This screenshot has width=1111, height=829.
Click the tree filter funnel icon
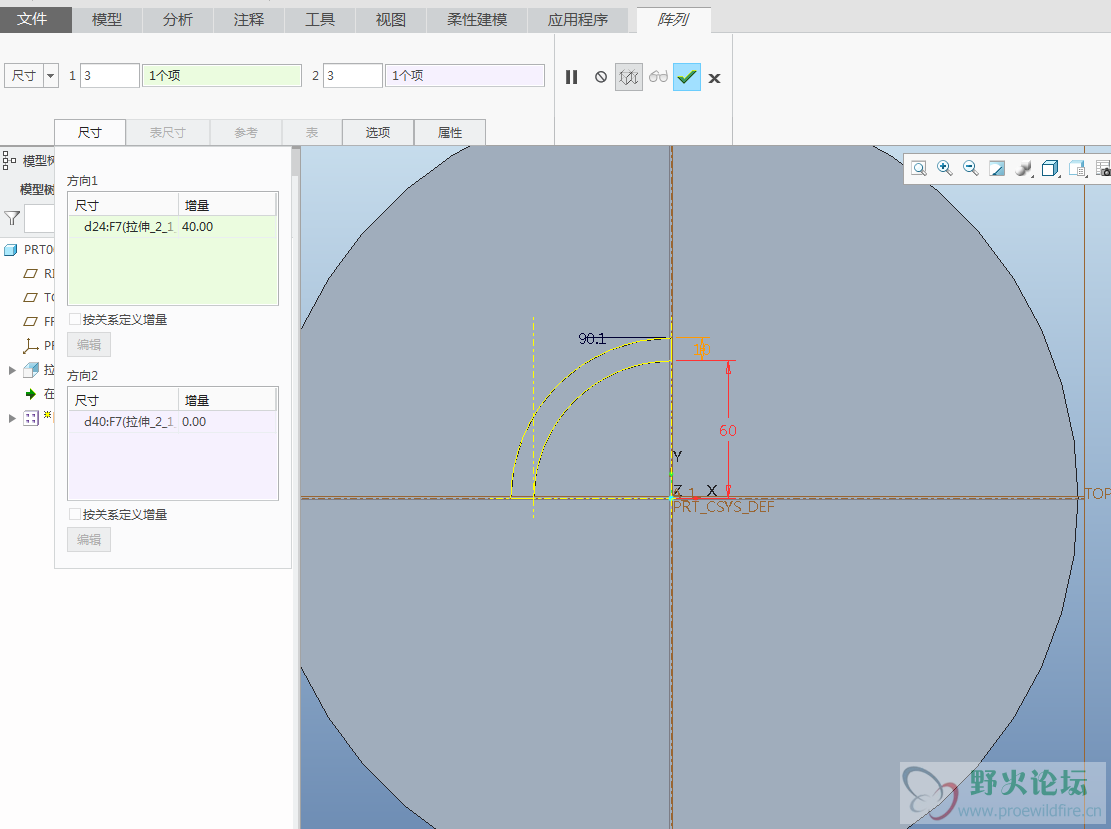[x=12, y=218]
